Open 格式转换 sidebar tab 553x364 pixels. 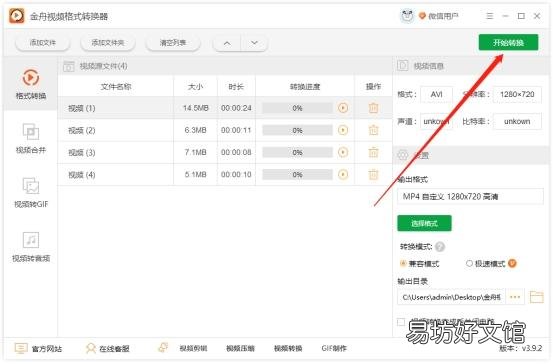tap(31, 85)
